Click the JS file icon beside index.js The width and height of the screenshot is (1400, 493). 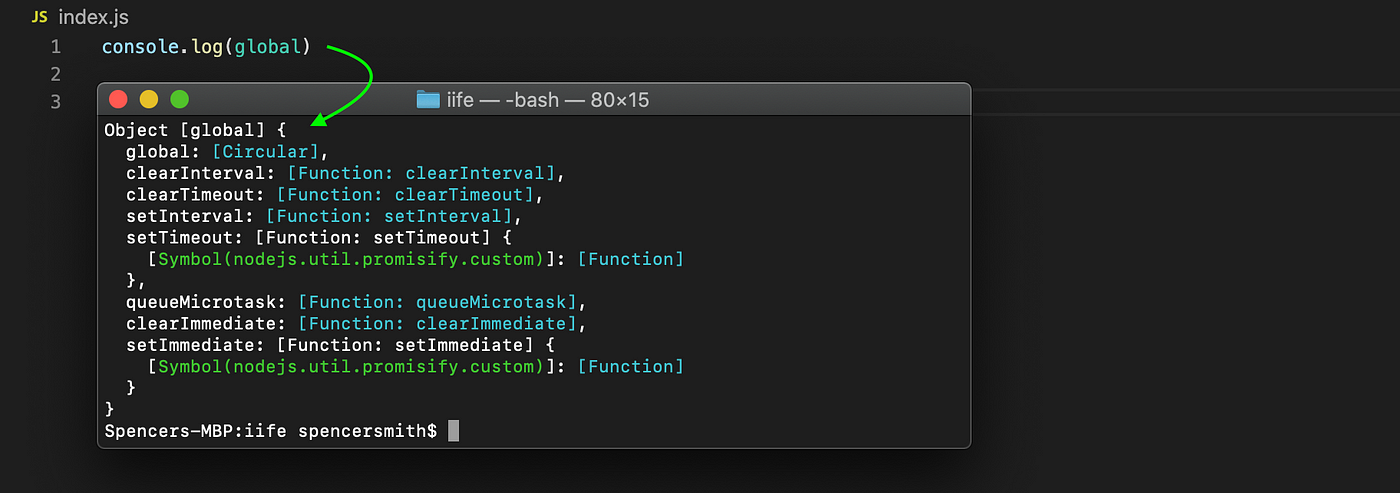pyautogui.click(x=40, y=18)
